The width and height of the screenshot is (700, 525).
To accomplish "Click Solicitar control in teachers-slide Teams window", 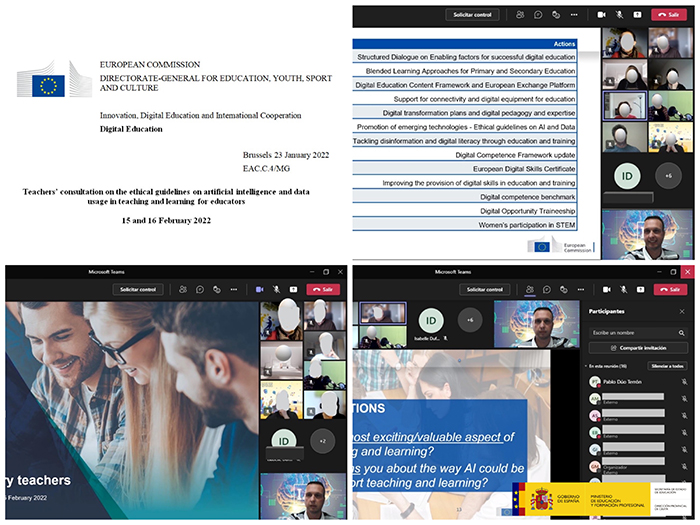I will tap(138, 289).
